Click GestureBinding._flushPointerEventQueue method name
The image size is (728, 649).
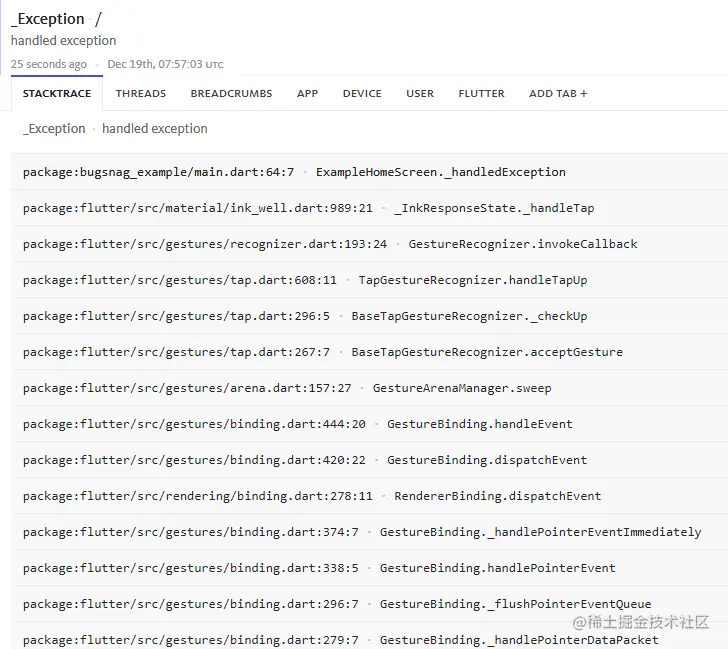pos(515,604)
